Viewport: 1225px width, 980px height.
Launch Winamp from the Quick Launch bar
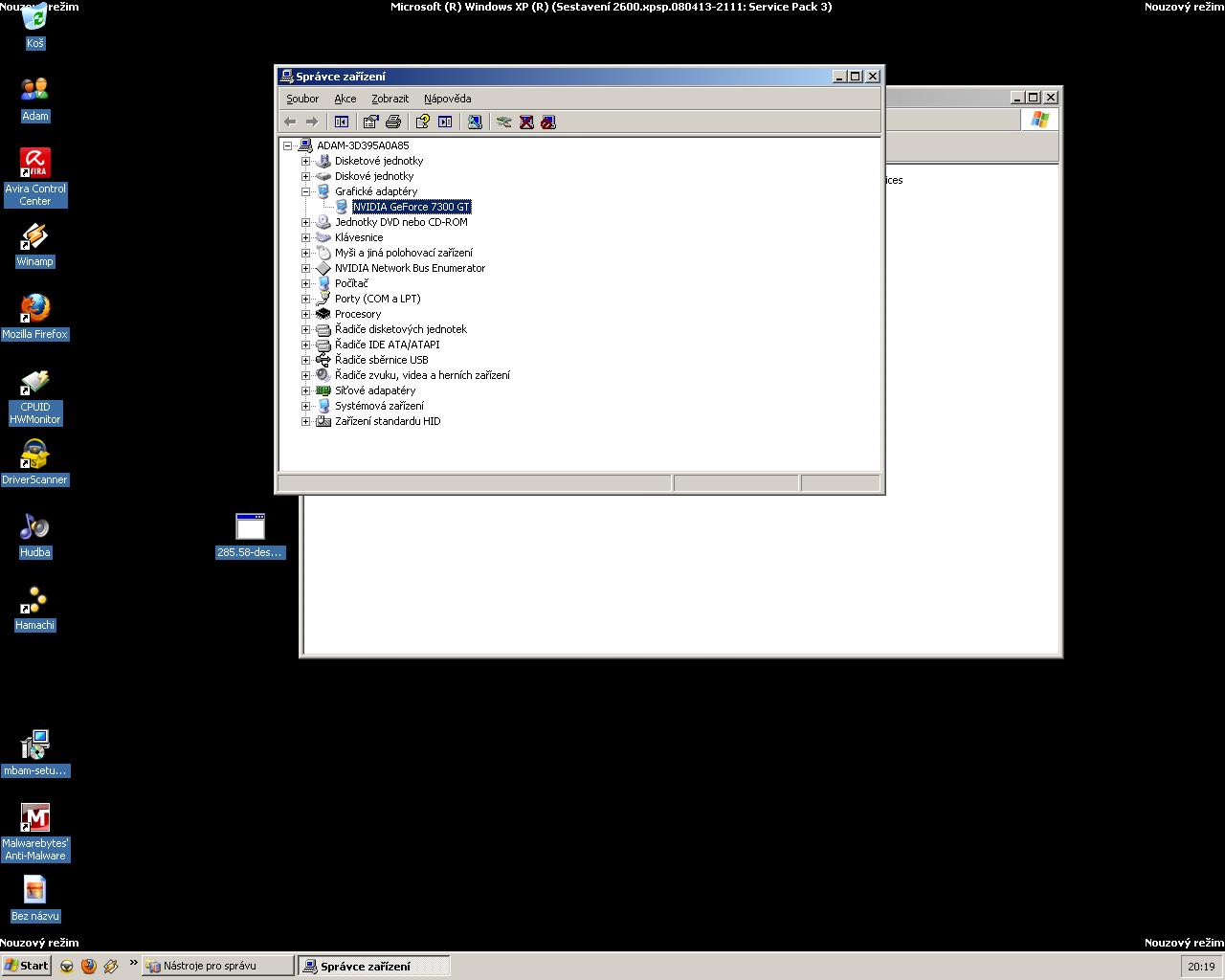(111, 966)
